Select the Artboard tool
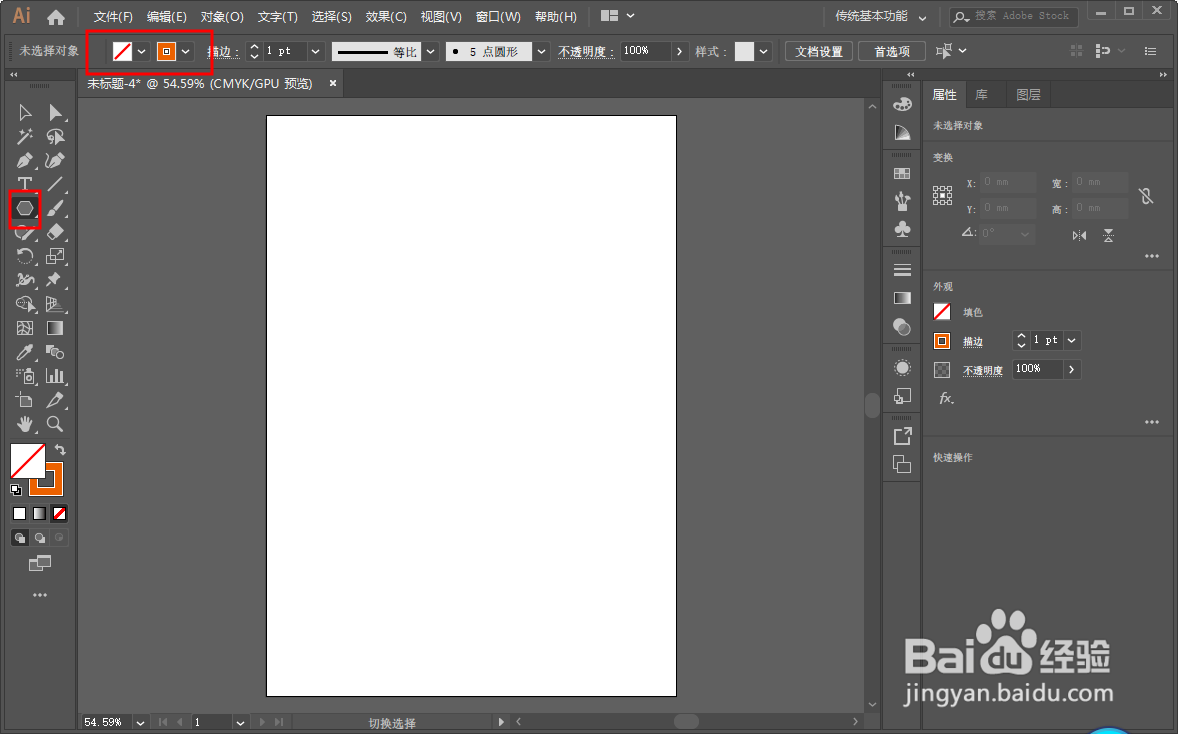The height and width of the screenshot is (734, 1178). 25,400
